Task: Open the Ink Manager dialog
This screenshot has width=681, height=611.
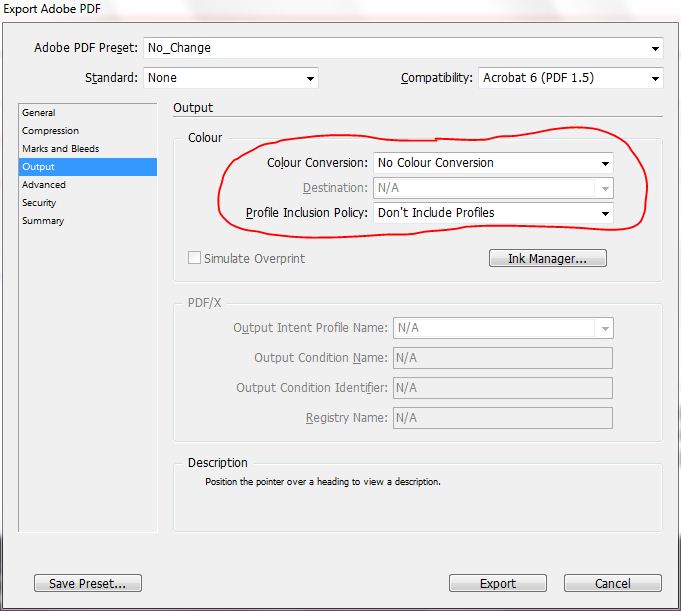Action: coord(548,258)
